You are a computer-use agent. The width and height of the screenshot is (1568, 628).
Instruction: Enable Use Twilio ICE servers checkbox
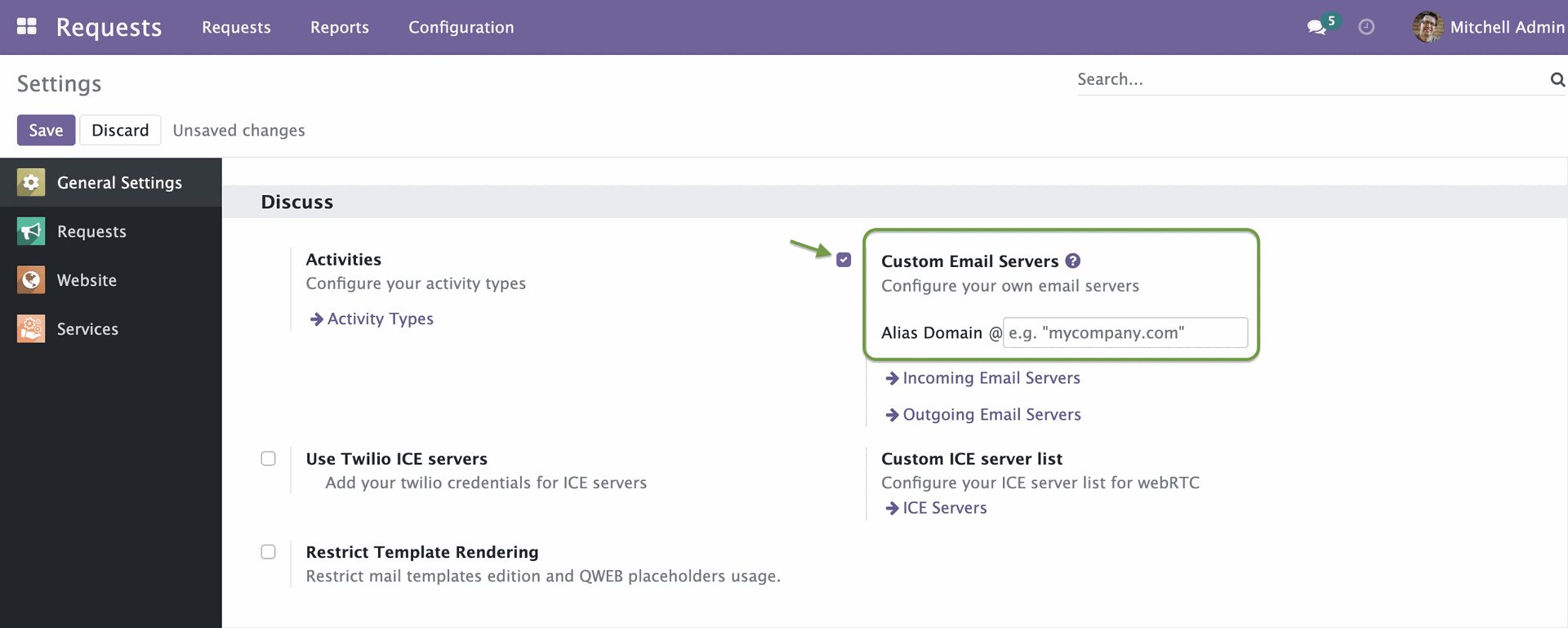point(268,458)
